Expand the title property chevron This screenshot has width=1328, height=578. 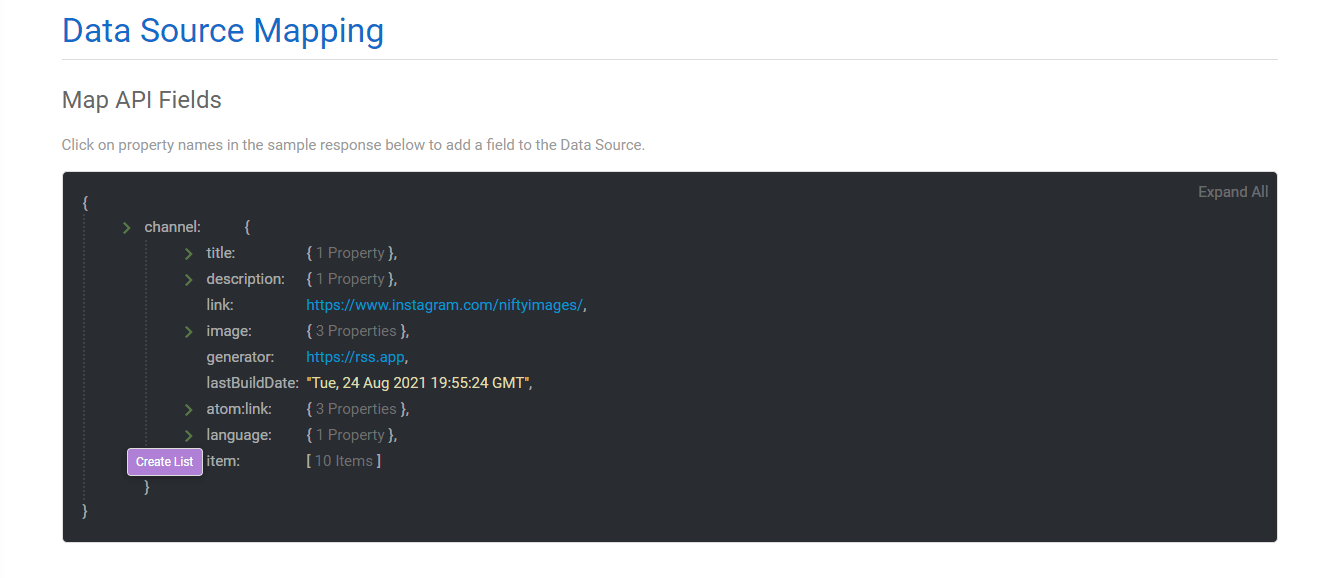(188, 254)
